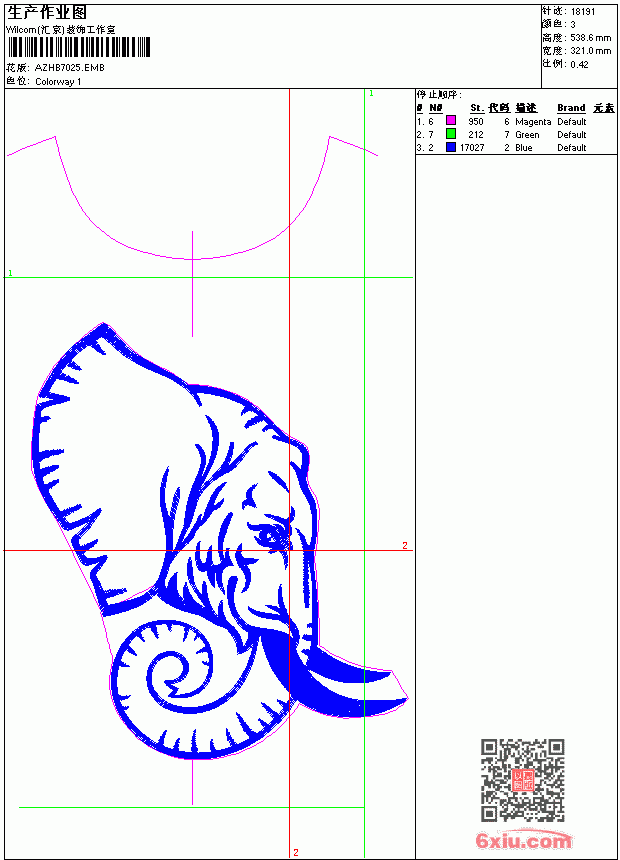
Task: Click the magenta color swatch in stop sequence
Action: tap(451, 120)
